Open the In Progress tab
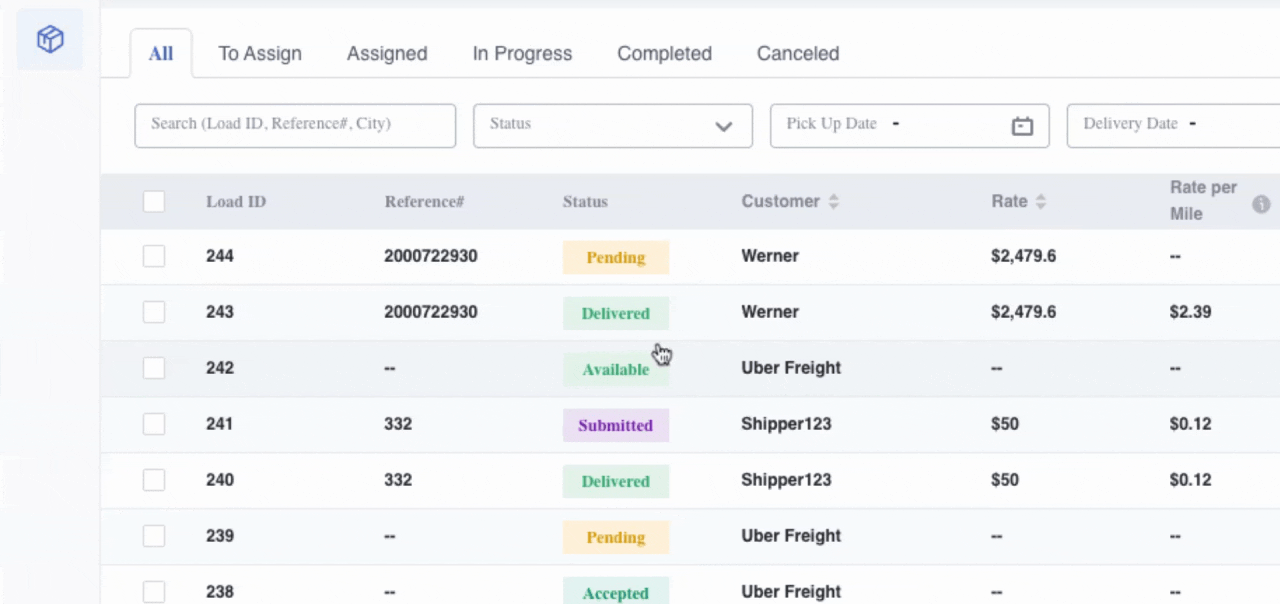This screenshot has width=1280, height=604. pyautogui.click(x=522, y=54)
